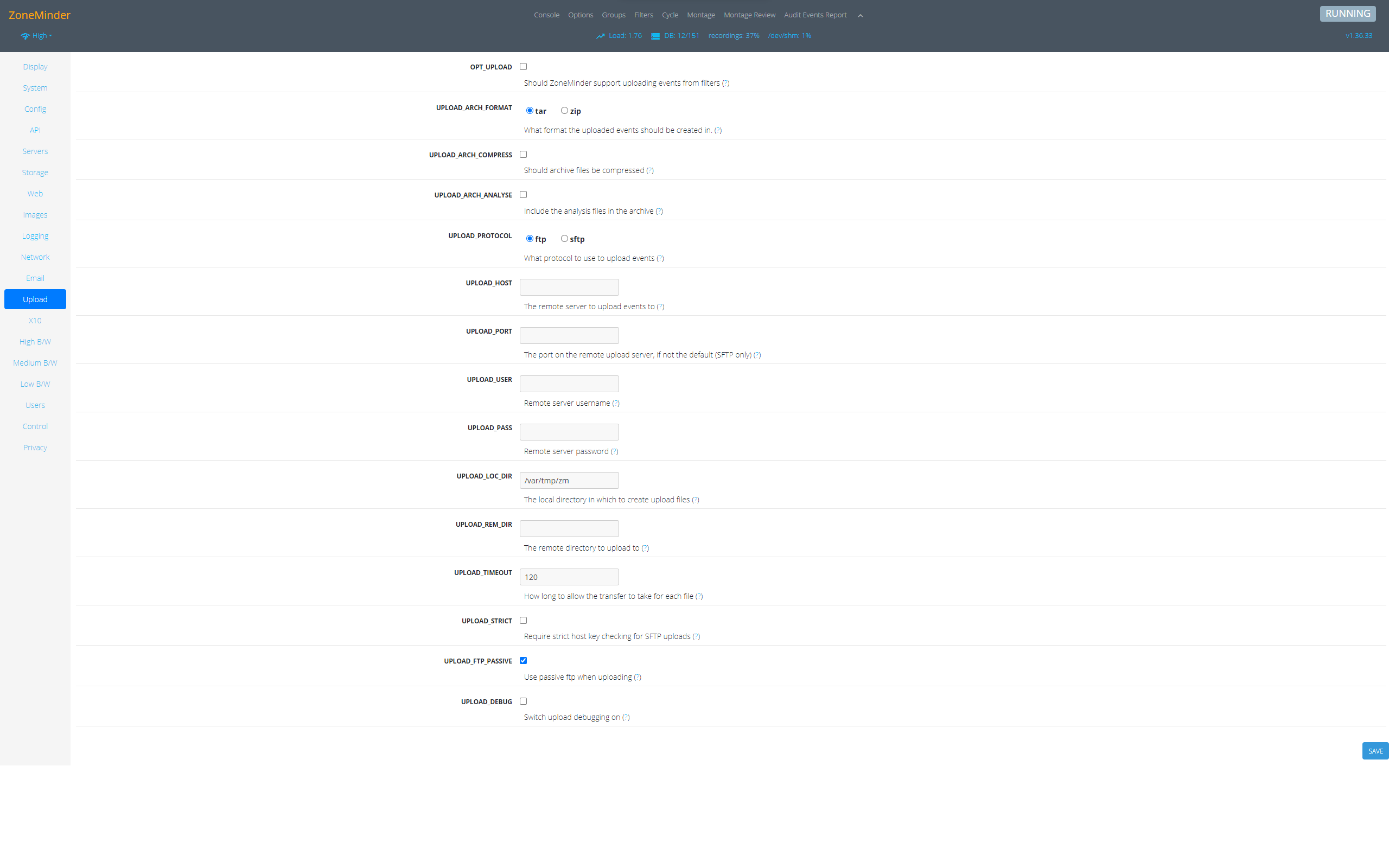Image resolution: width=1389 pixels, height=868 pixels.
Task: Choose zip archive format
Action: point(564,110)
